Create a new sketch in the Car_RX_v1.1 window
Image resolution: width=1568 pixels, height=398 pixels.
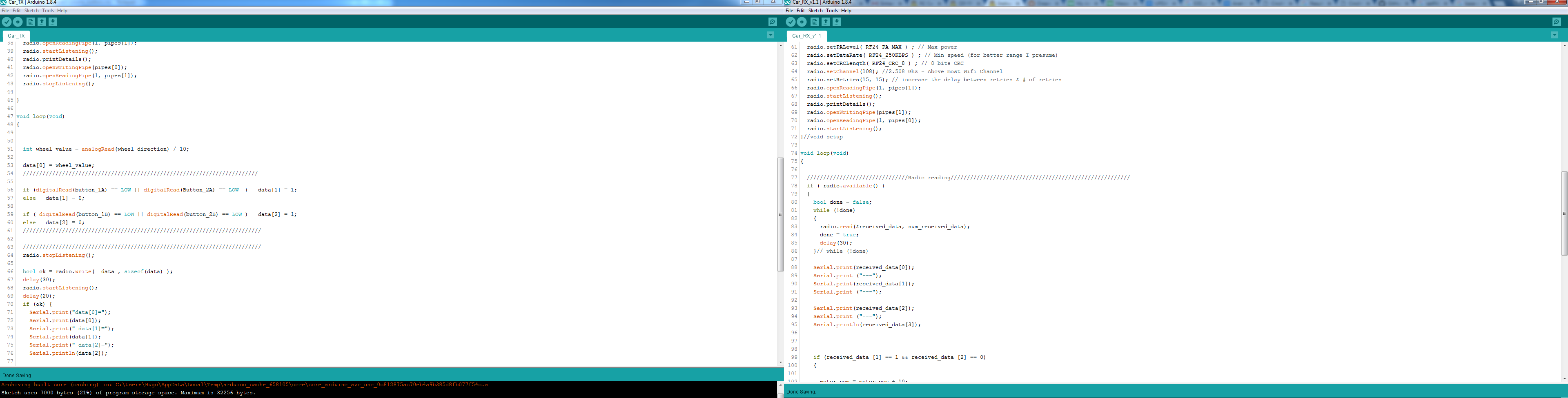[x=815, y=21]
